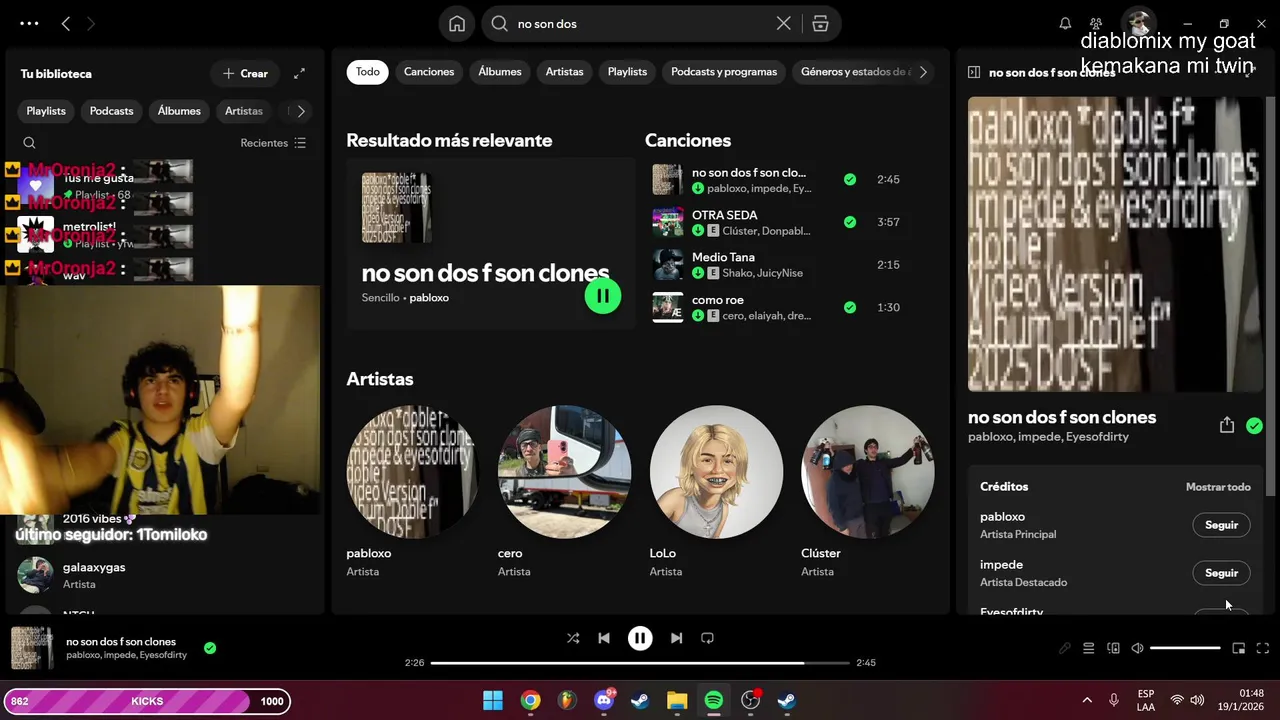Collapse the now playing panel icon
Viewport: 1280px width, 720px height.
[x=974, y=72]
